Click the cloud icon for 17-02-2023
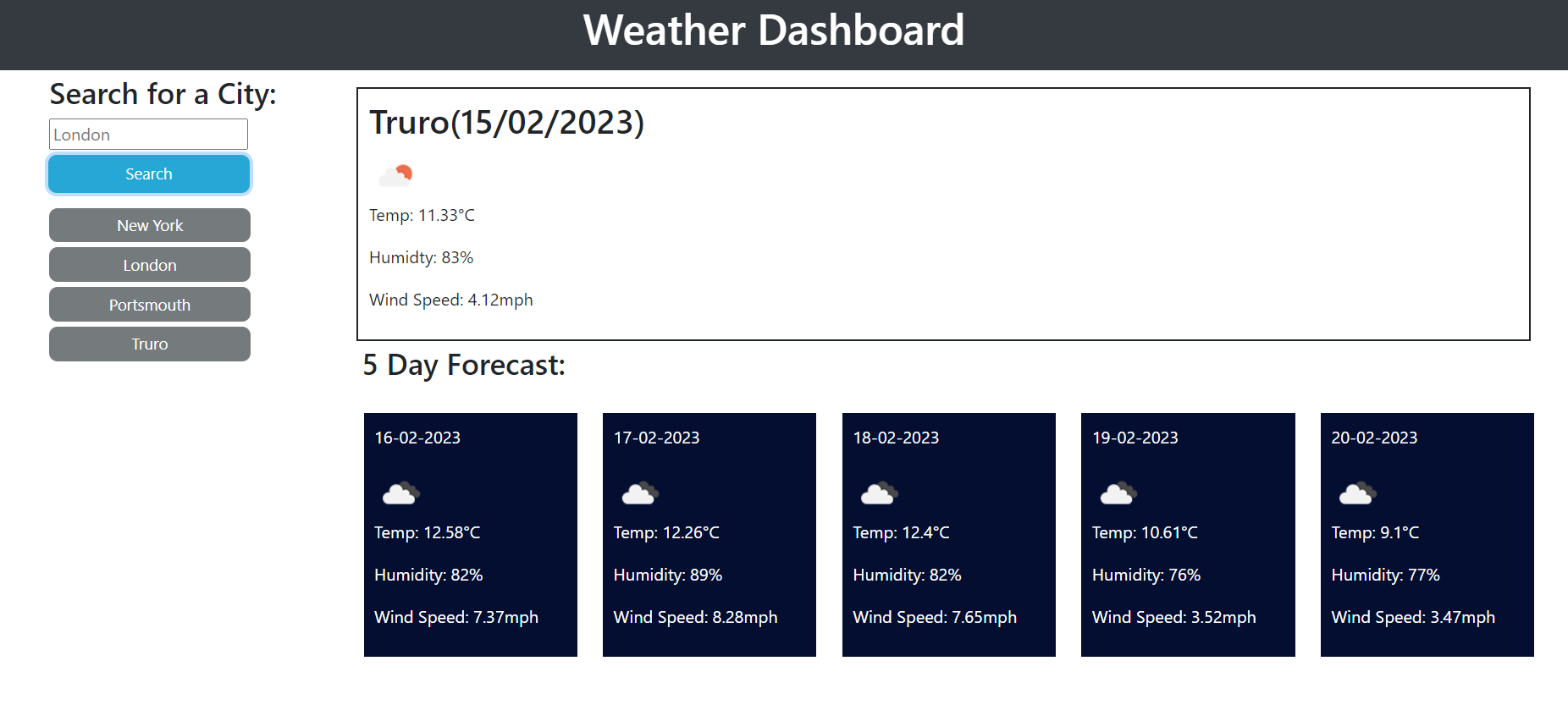 640,493
